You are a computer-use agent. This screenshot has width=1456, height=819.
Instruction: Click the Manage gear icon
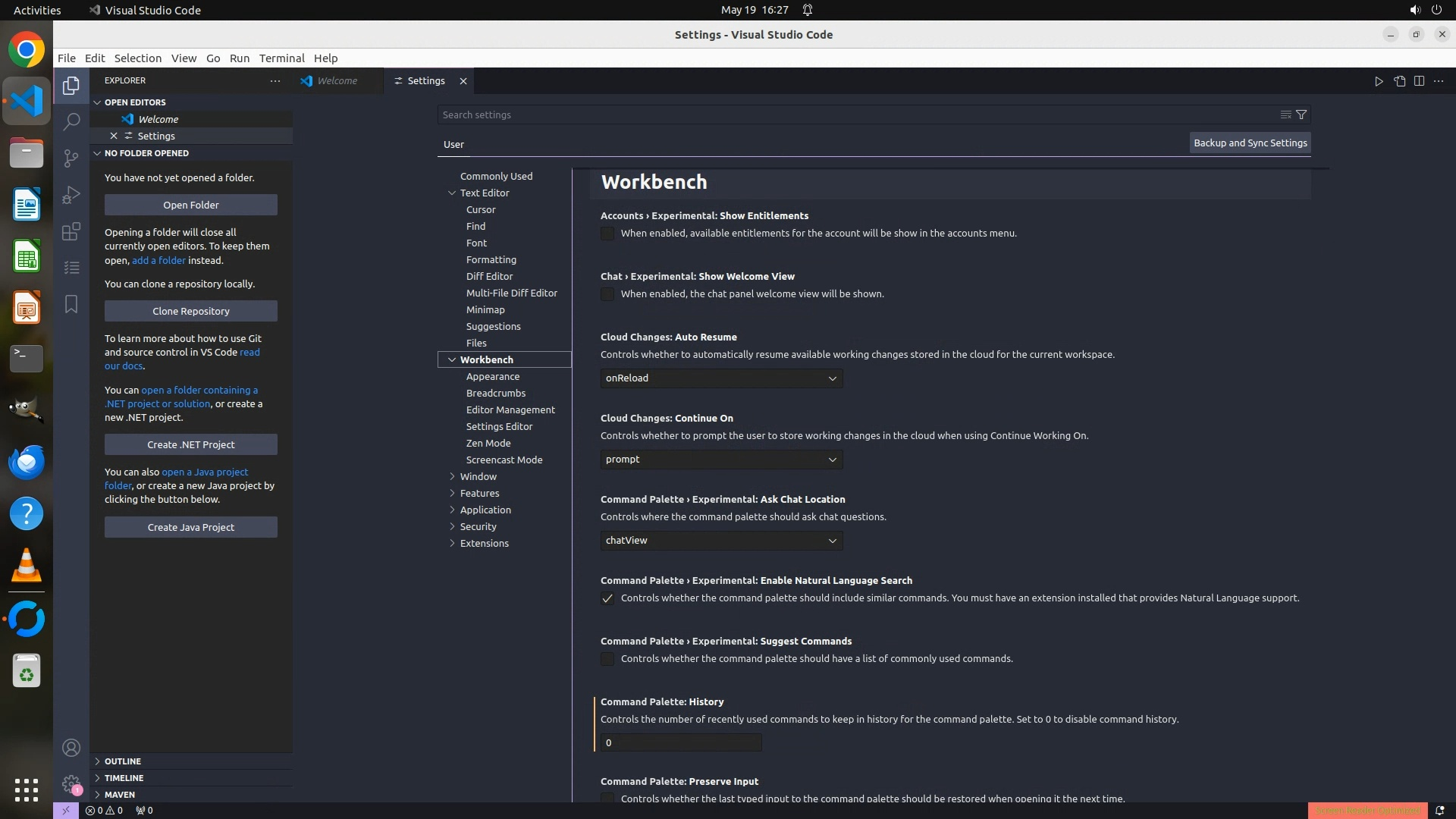click(71, 784)
